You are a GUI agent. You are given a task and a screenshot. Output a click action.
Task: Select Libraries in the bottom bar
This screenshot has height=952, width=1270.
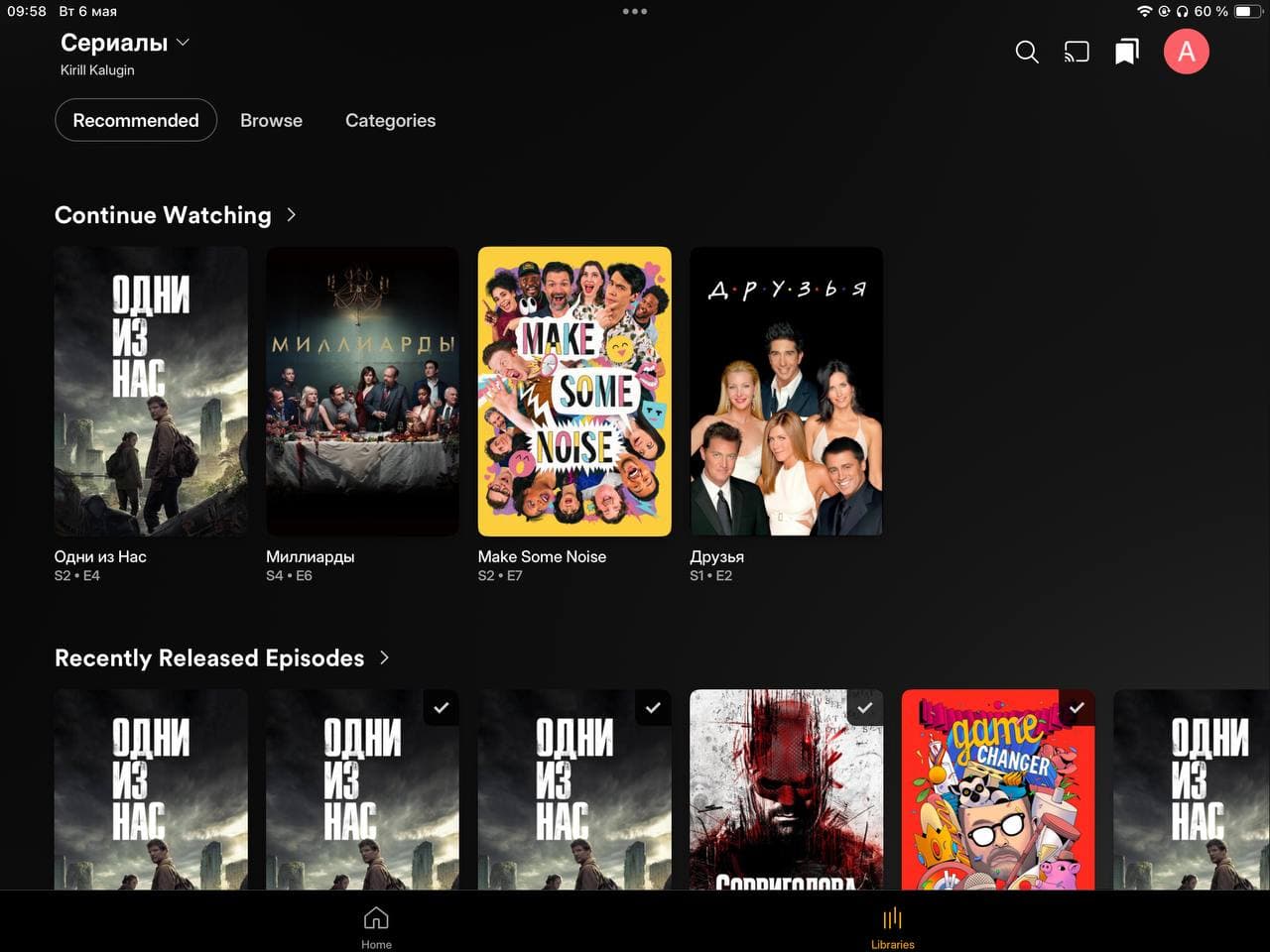[893, 928]
